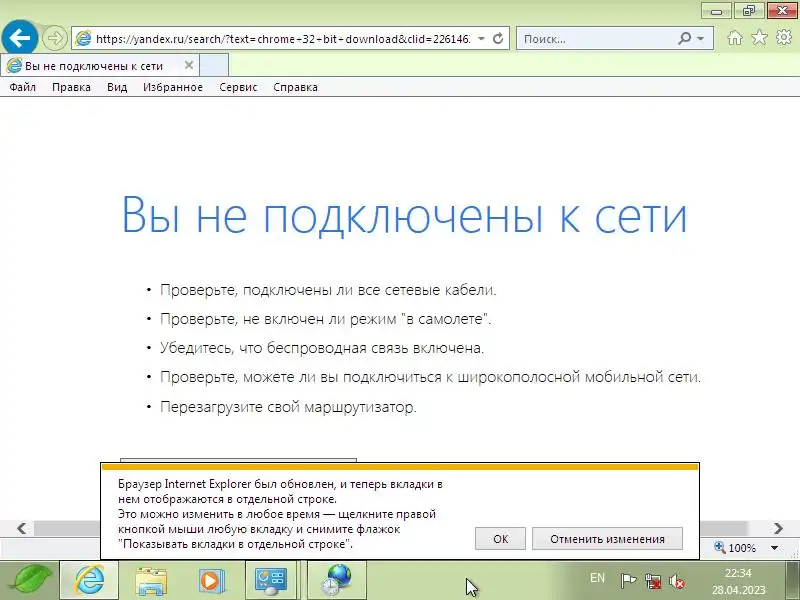Viewport: 800px width, 600px height.
Task: Click the 'Перезагрузите свой маршрутизатор.' line
Action: tap(288, 407)
